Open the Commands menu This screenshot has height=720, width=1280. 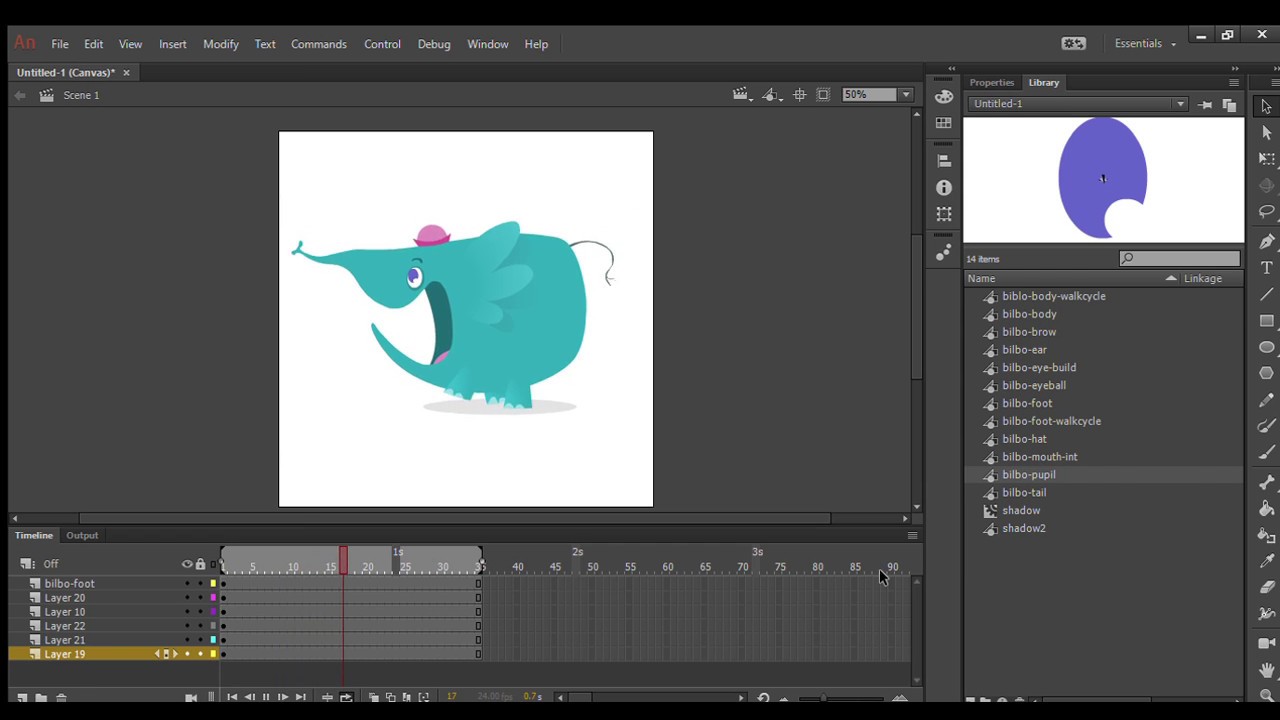(x=319, y=44)
